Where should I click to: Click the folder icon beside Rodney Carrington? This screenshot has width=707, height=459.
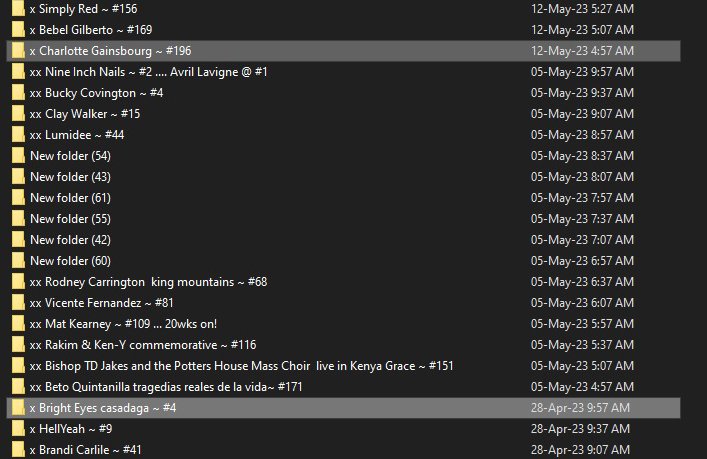[18, 282]
